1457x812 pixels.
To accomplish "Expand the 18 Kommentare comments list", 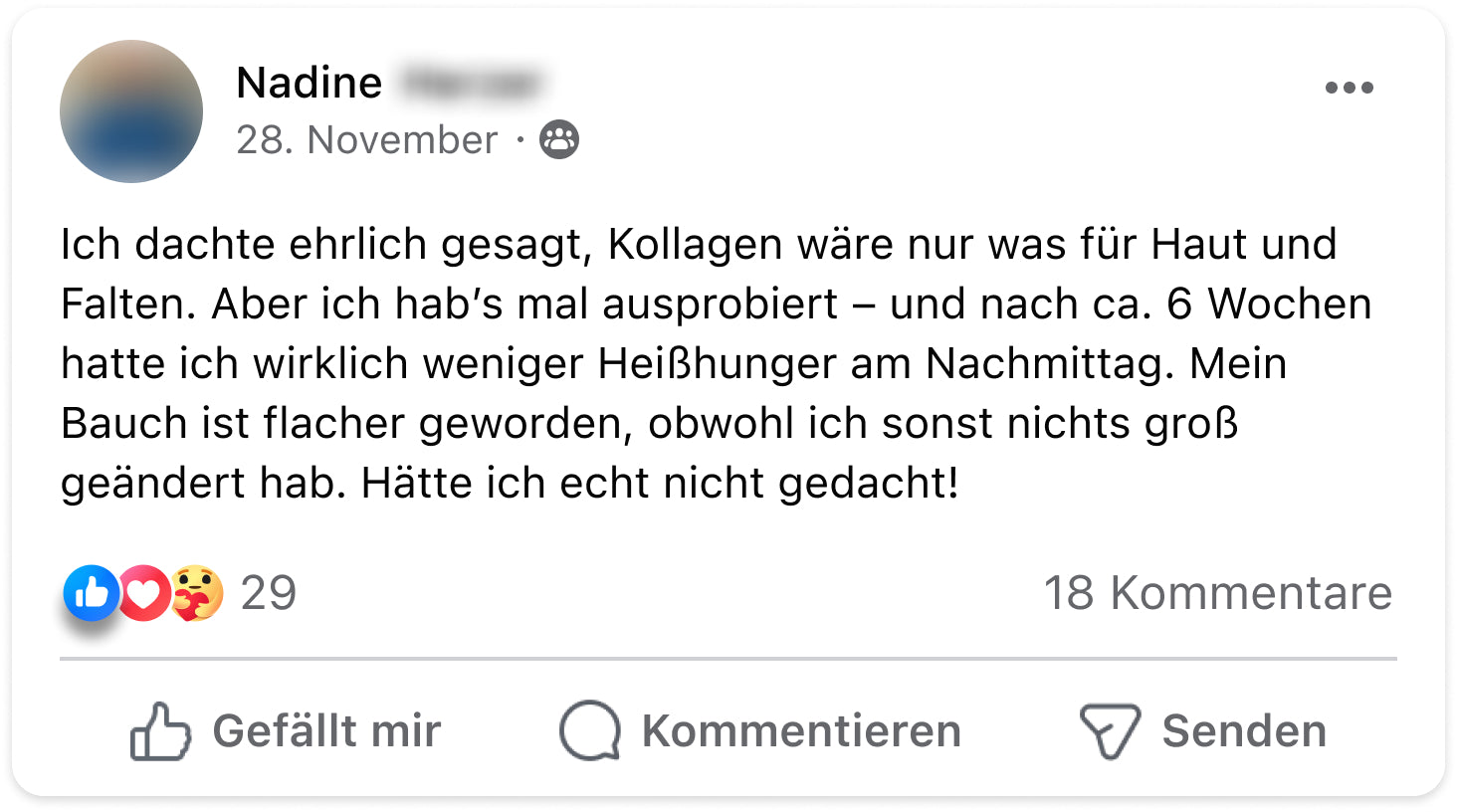I will pos(1217,593).
